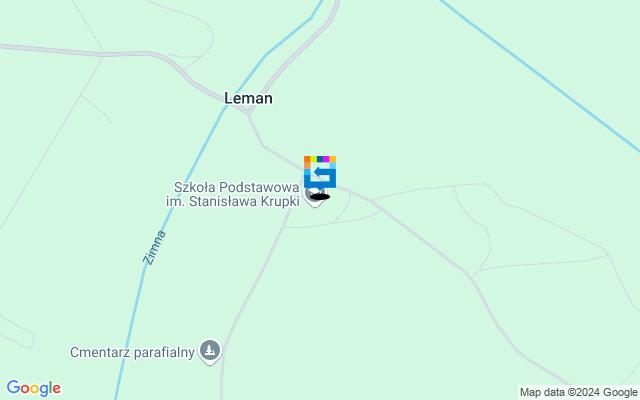Select the Cmentarz parafialny text label
Screen dimensions: 640x400
coord(132,352)
